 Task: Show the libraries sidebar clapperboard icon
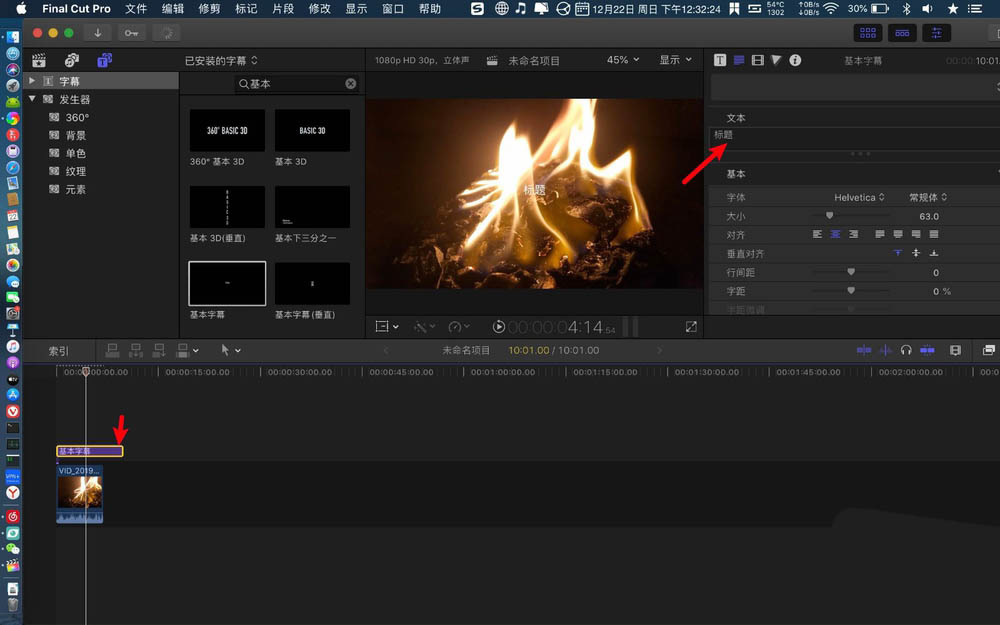pyautogui.click(x=39, y=61)
